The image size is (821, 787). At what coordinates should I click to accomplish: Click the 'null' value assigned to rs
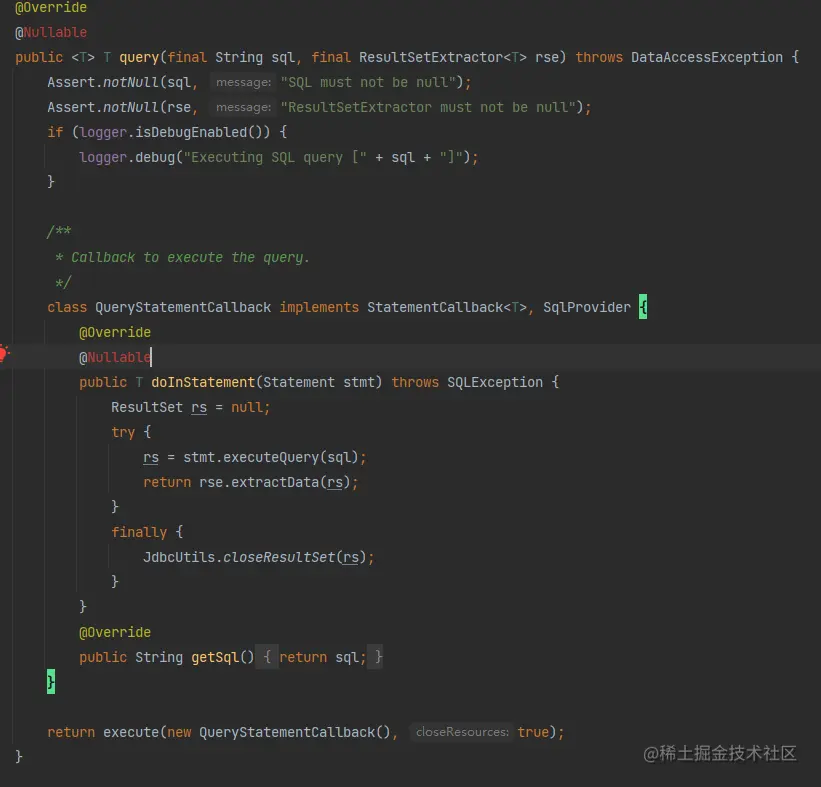247,407
